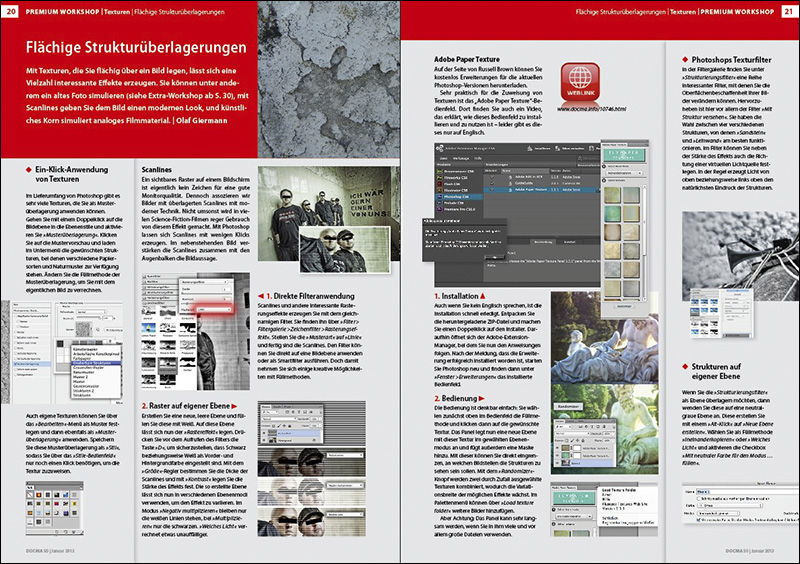The height and width of the screenshot is (564, 800).
Task: Click the pattern preview swatch in Musterüberlagerung dialog
Action: [x=84, y=329]
